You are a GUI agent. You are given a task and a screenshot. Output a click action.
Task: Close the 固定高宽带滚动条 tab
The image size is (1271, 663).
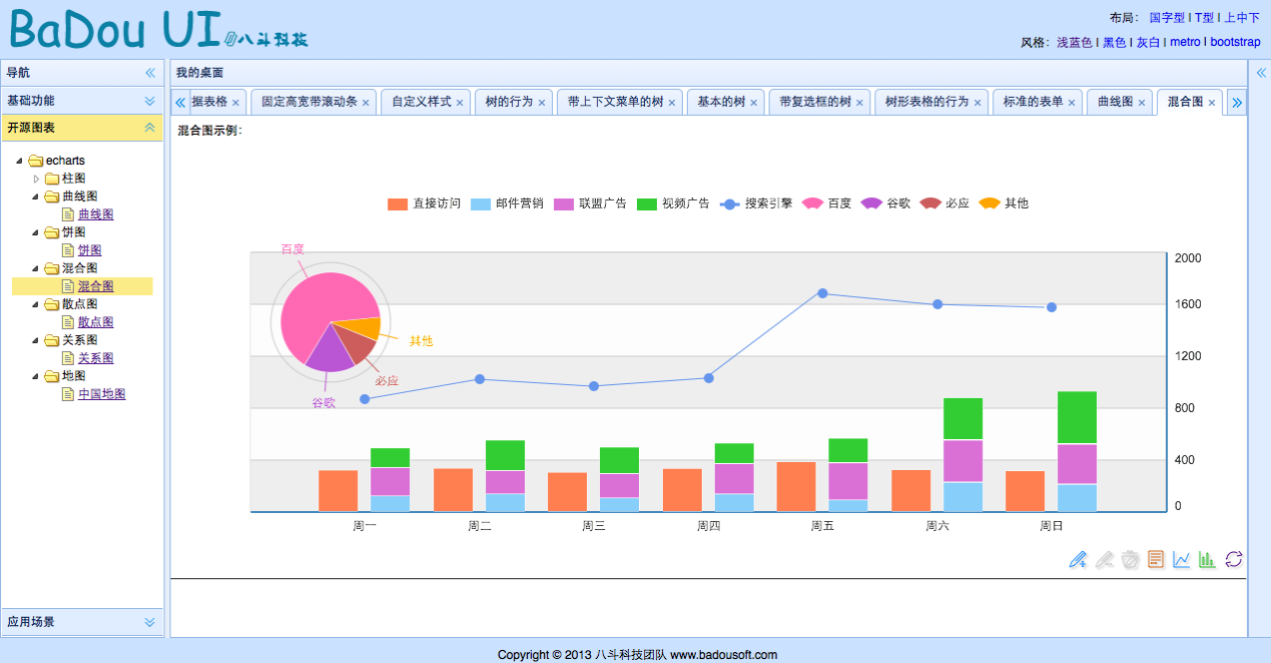[366, 103]
